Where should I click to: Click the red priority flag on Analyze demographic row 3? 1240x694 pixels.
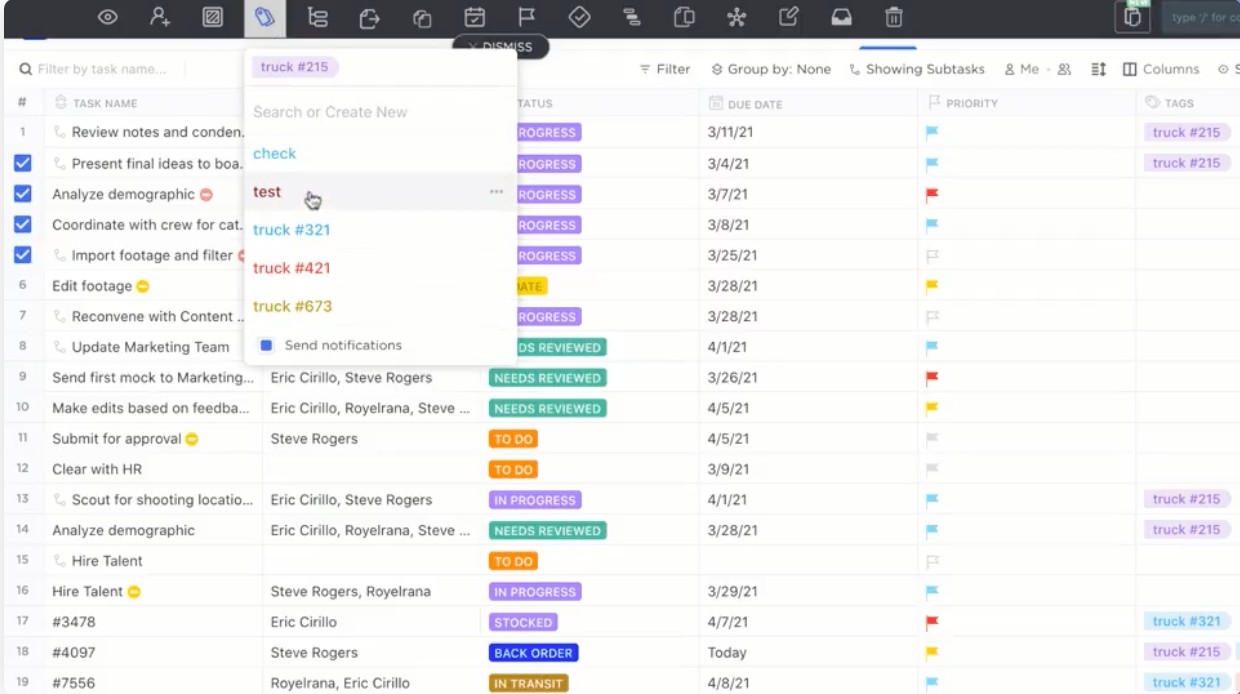[932, 195]
